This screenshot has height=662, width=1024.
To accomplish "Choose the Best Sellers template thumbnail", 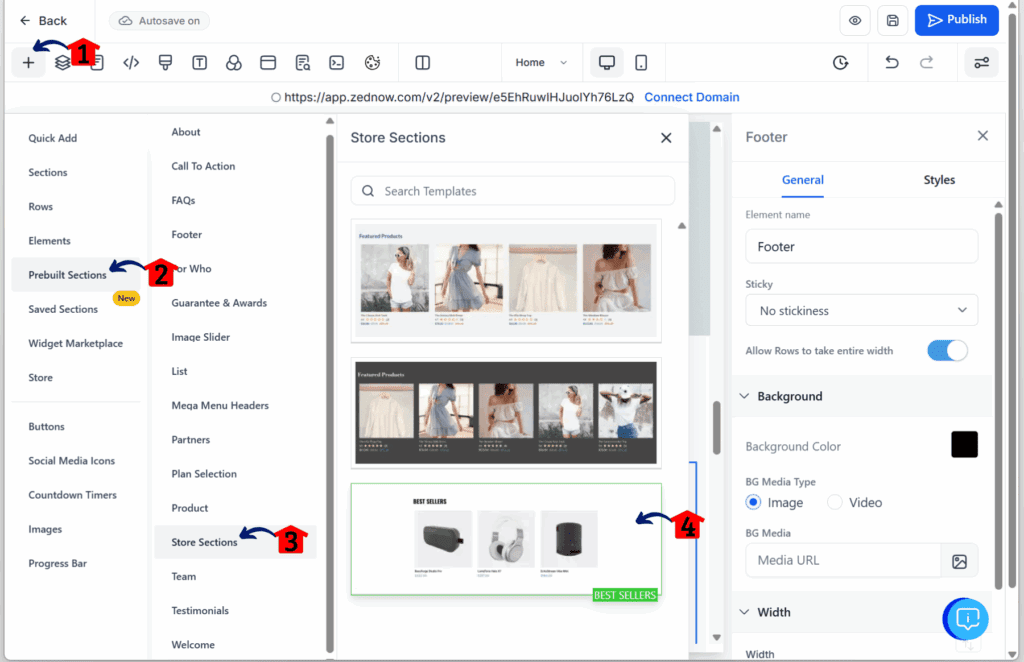I will (506, 539).
